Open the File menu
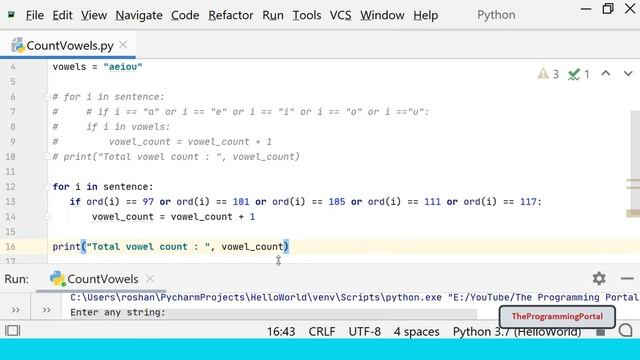The width and height of the screenshot is (640, 360). (35, 15)
